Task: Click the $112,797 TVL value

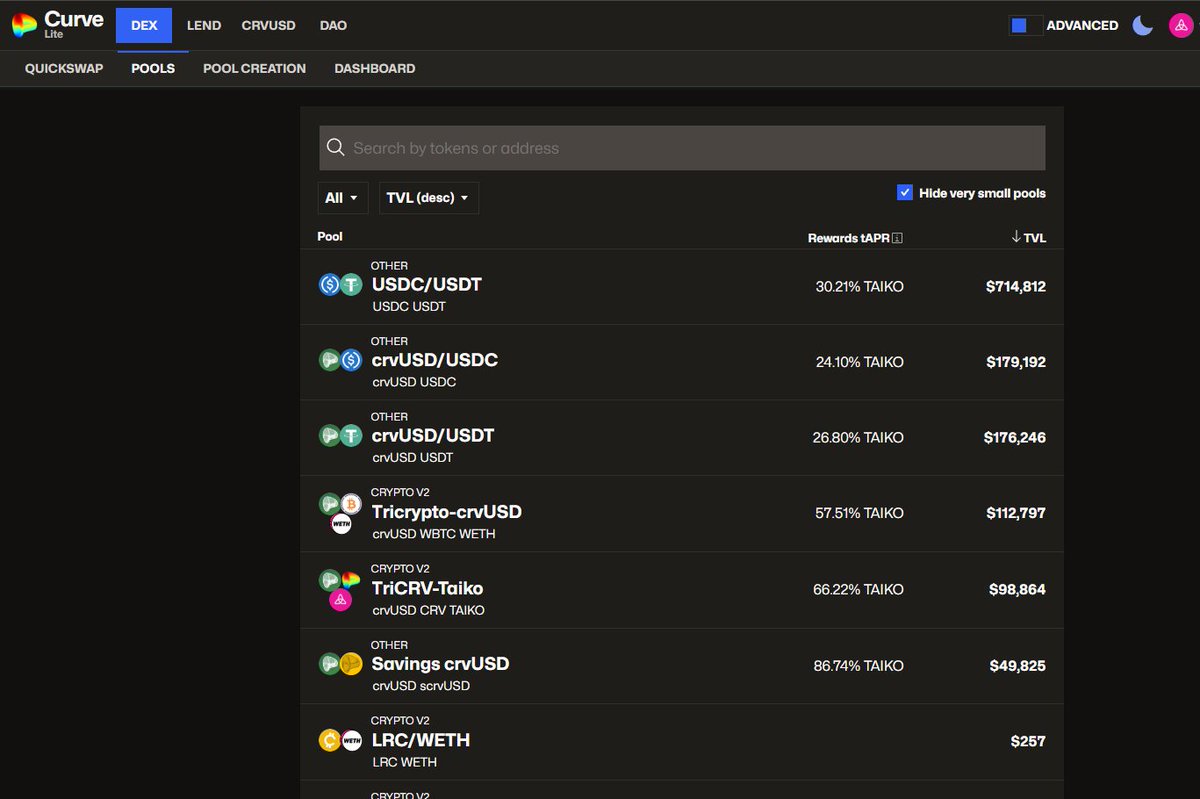Action: (x=1016, y=513)
